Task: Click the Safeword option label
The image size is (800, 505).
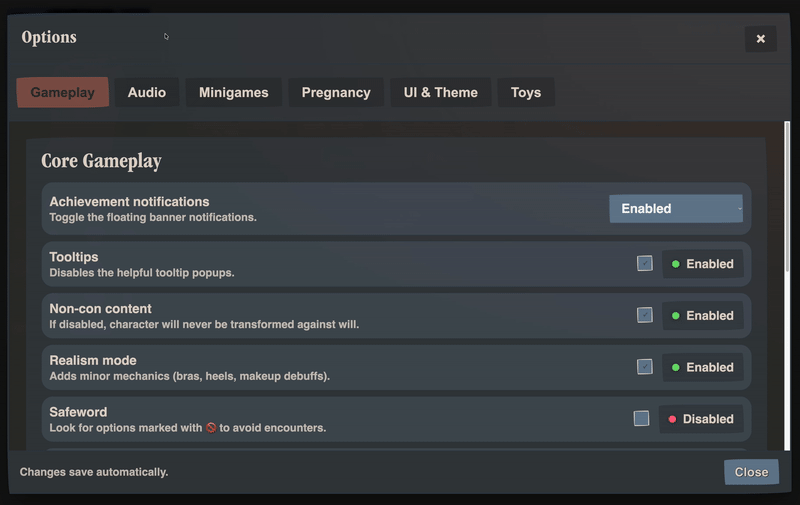Action: [x=78, y=412]
